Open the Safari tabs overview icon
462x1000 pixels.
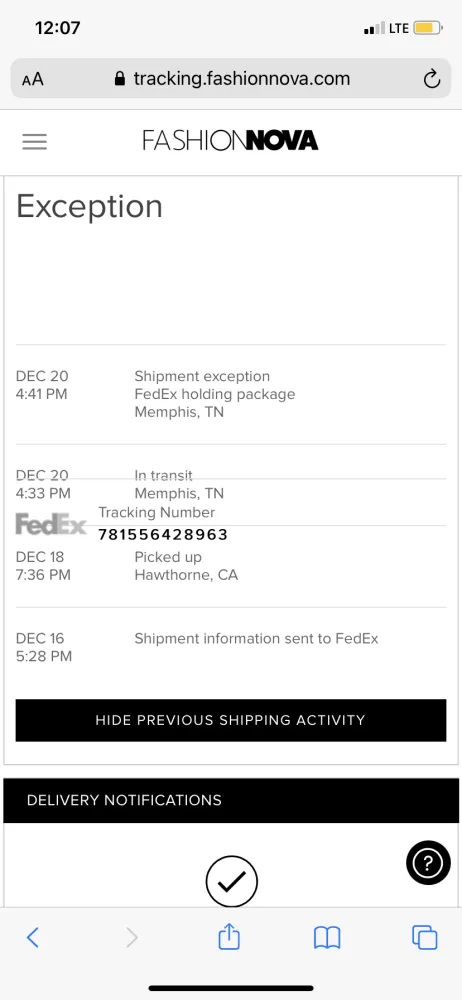[x=424, y=938]
